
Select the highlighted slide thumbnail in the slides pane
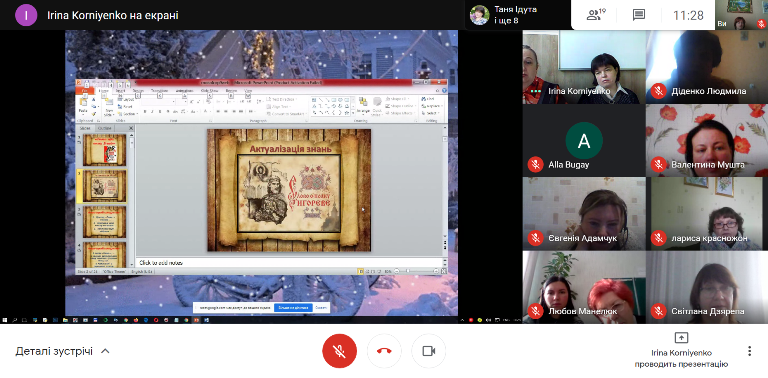click(104, 186)
